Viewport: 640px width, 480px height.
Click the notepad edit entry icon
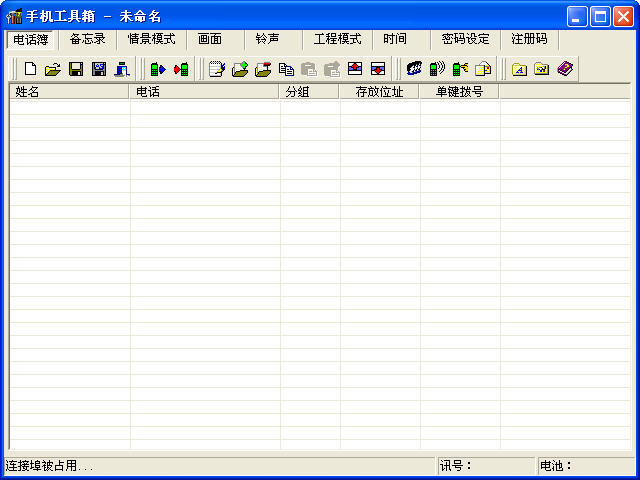click(217, 69)
